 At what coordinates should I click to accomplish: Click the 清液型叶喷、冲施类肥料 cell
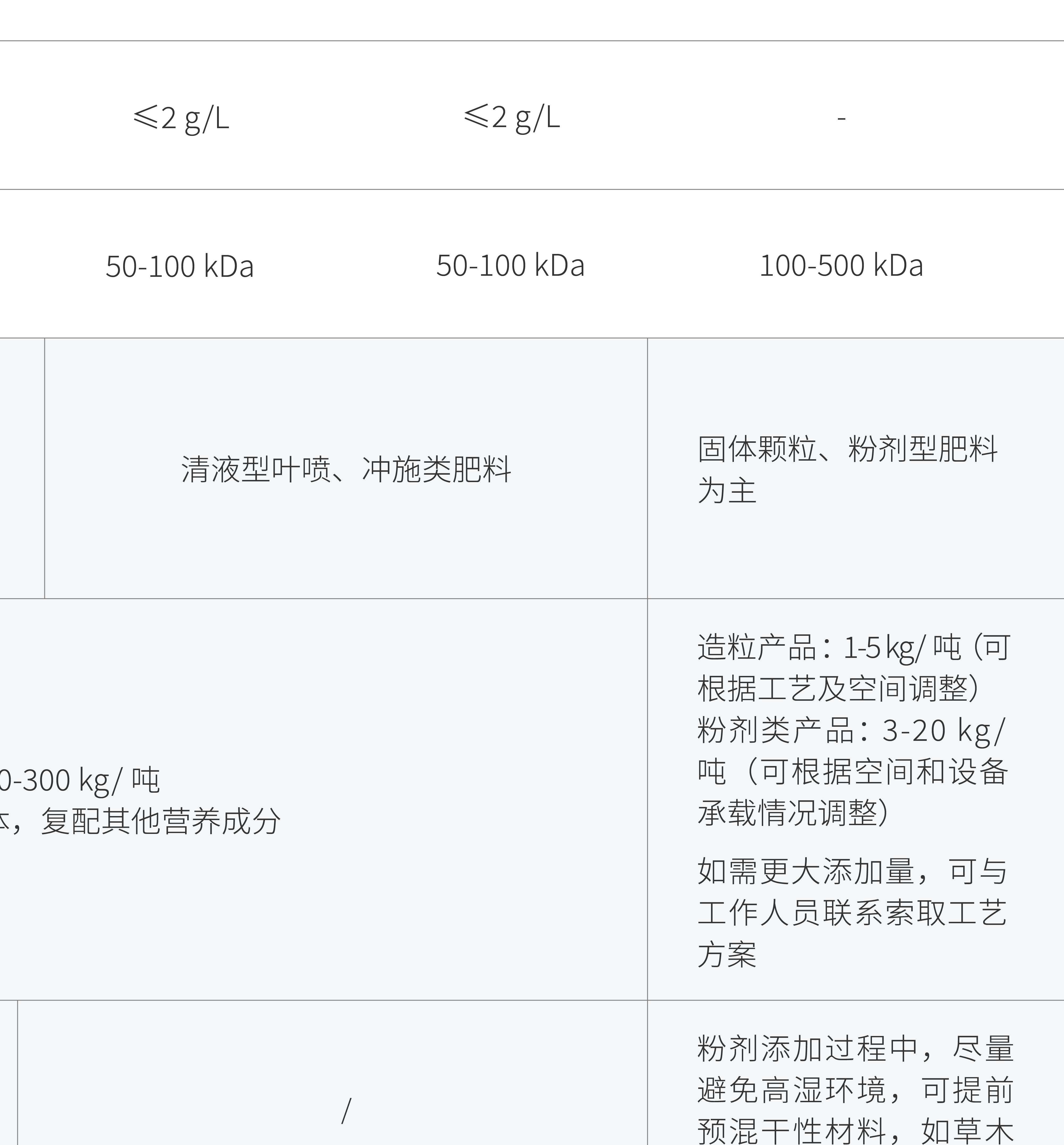(346, 469)
